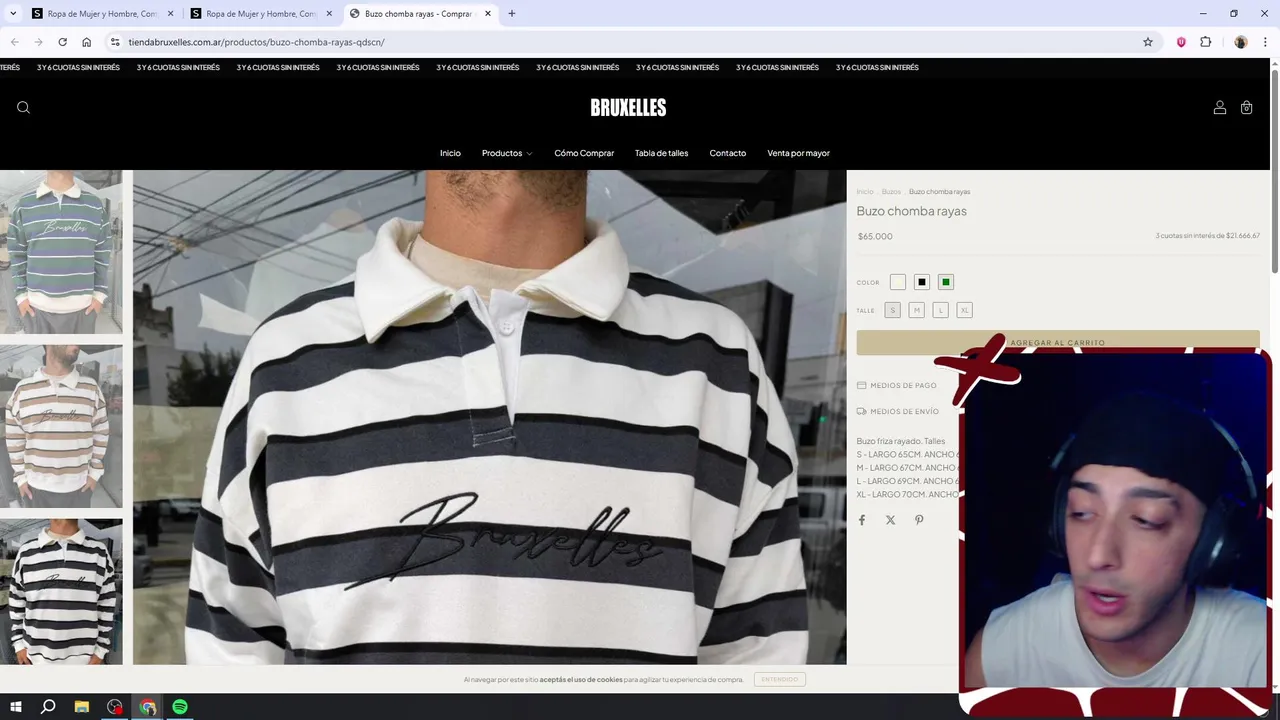
Task: Click the browser back arrow
Action: click(x=14, y=42)
